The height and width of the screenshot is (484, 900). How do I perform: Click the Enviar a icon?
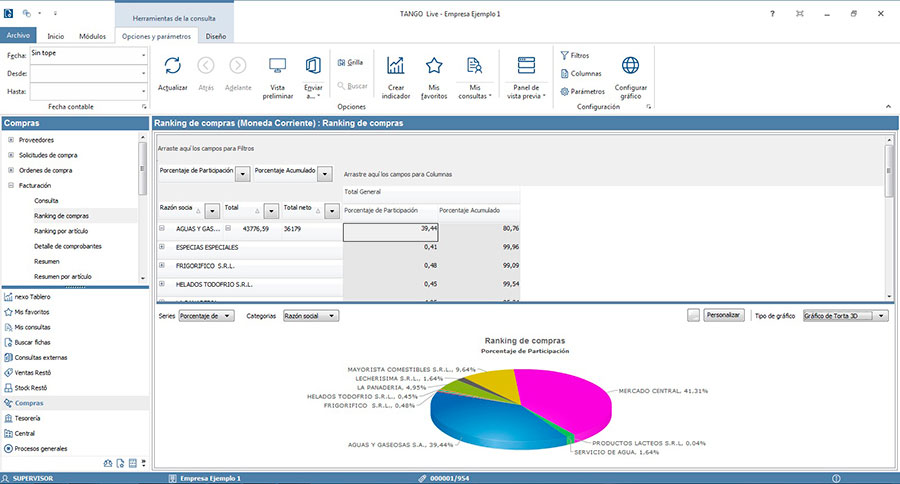click(313, 65)
